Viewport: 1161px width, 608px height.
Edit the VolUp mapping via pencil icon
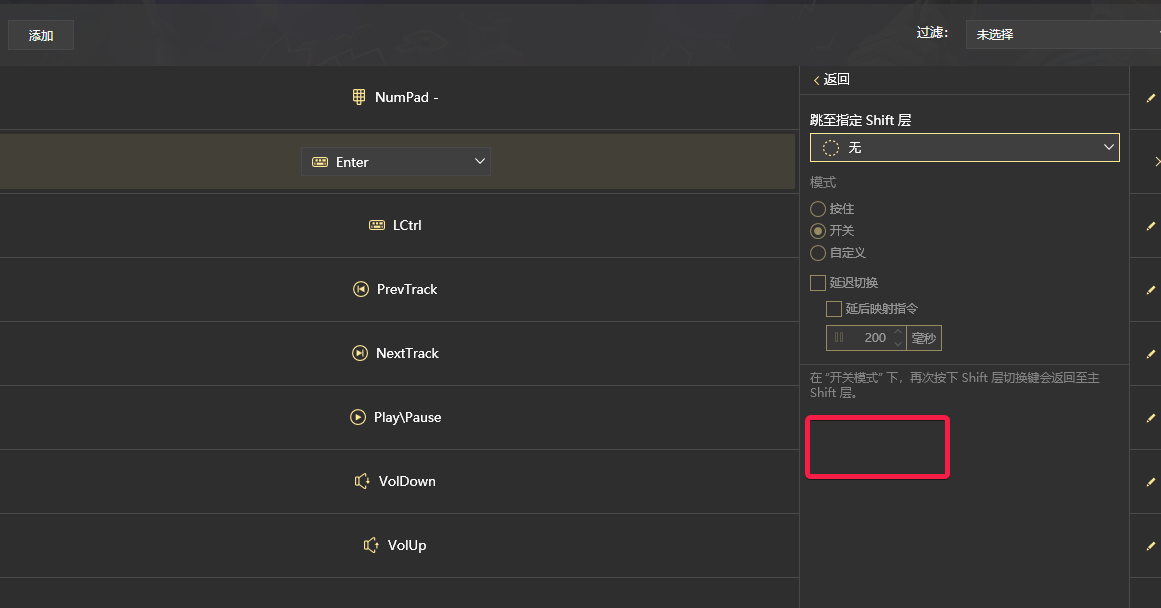[x=1151, y=546]
